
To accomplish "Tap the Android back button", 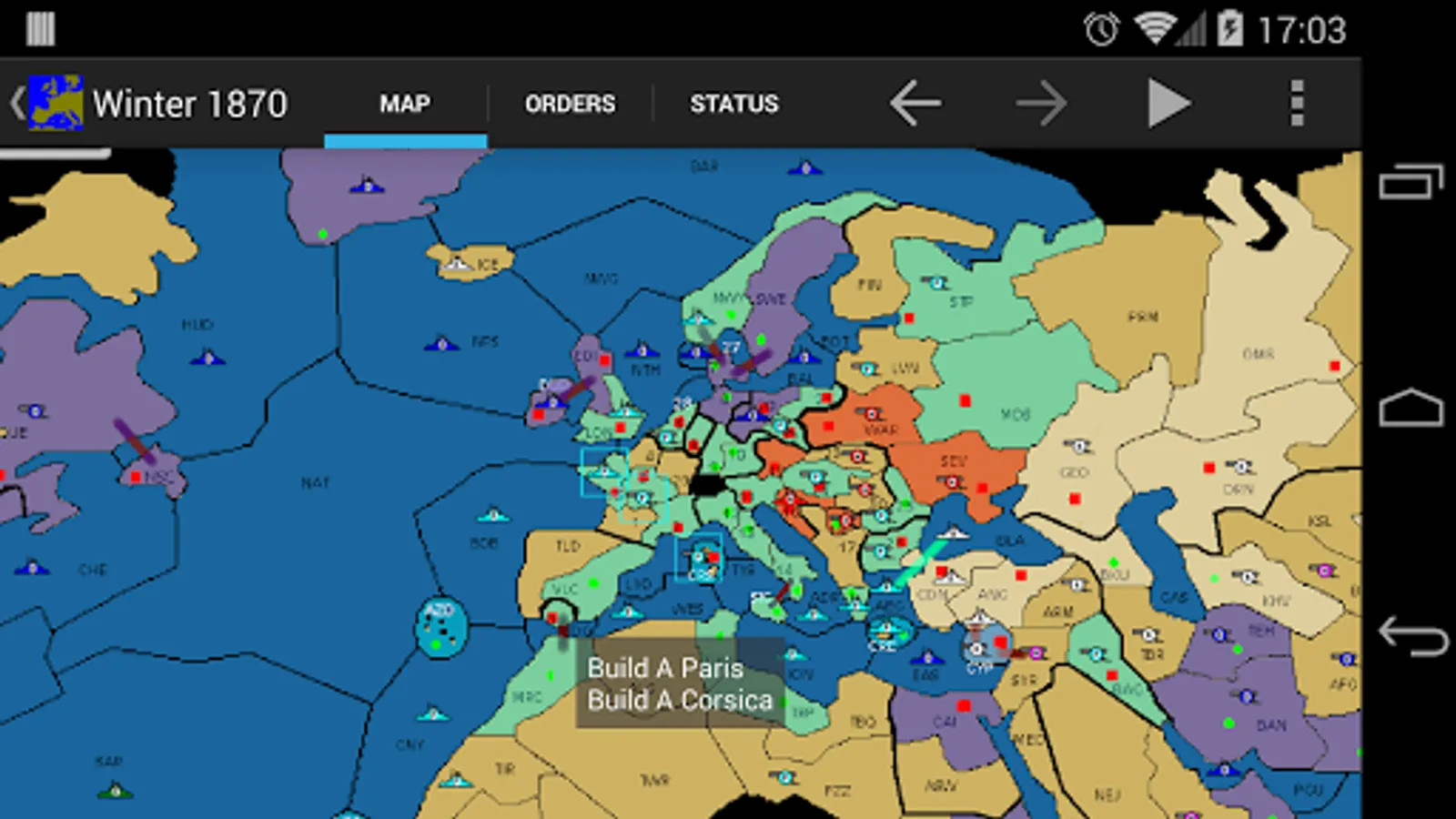I will click(1412, 635).
